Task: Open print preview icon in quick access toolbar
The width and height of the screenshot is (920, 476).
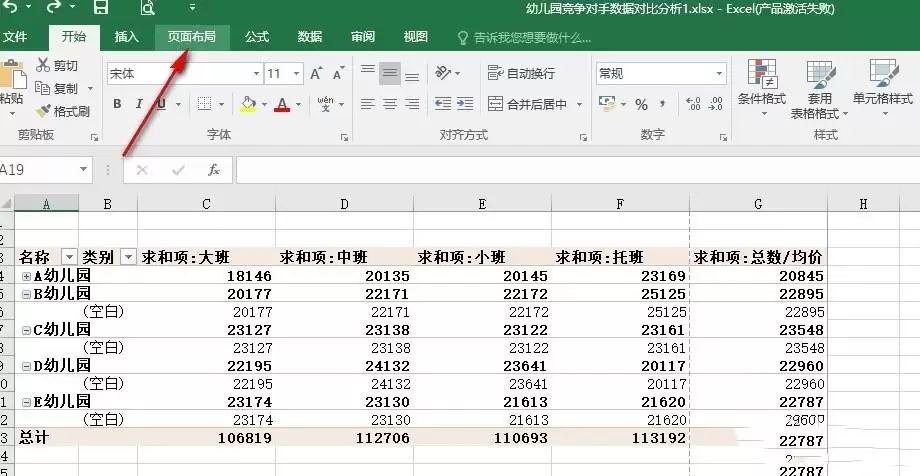Action: 148,7
